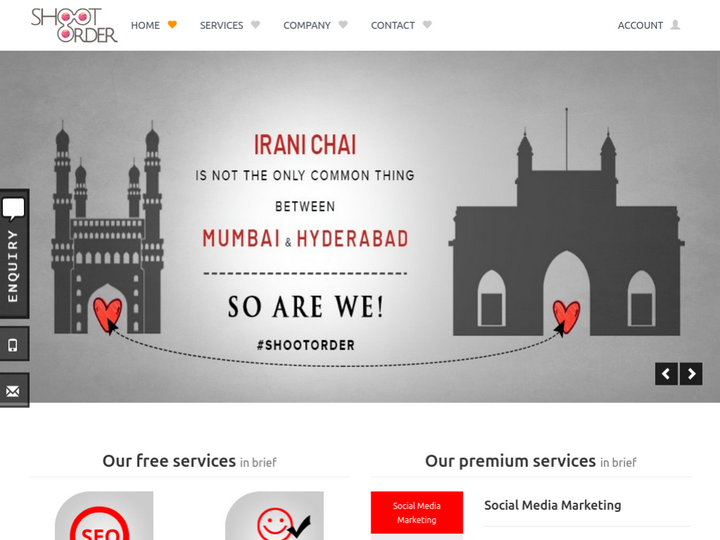The image size is (720, 540).
Task: Expand Services menu heart indicator
Action: [256, 25]
